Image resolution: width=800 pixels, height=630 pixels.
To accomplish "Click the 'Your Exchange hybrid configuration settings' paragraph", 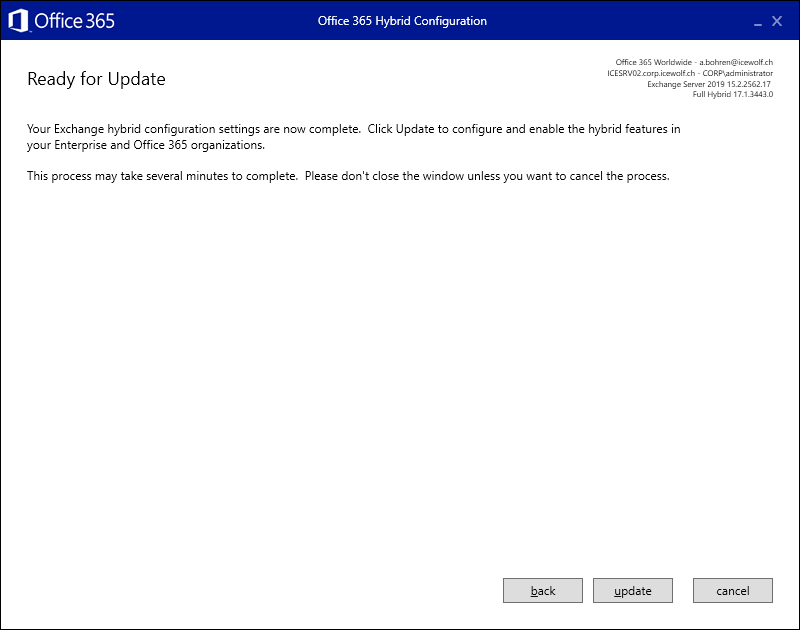I will pos(354,137).
